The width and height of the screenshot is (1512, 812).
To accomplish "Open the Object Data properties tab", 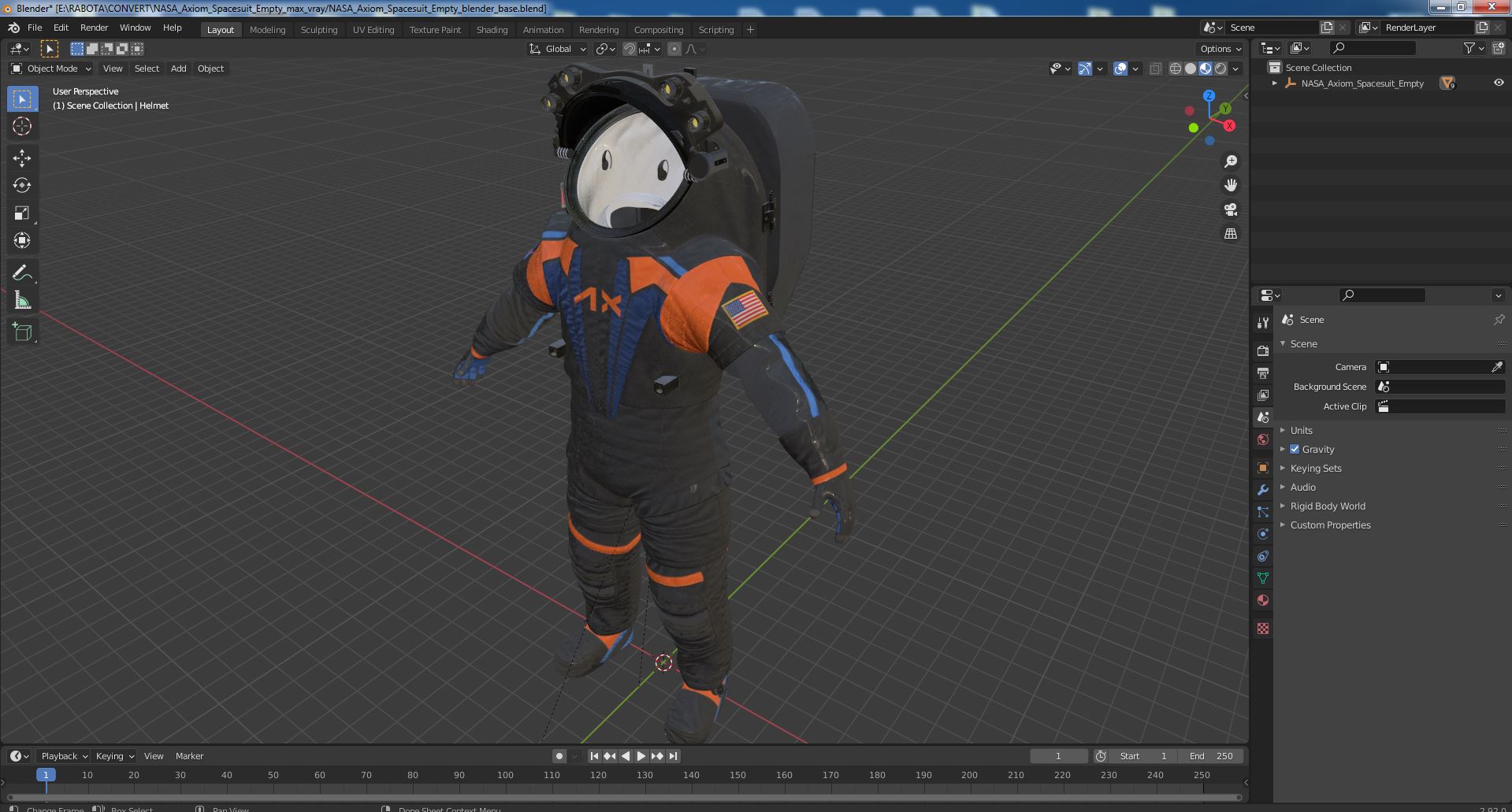I will pos(1263,578).
